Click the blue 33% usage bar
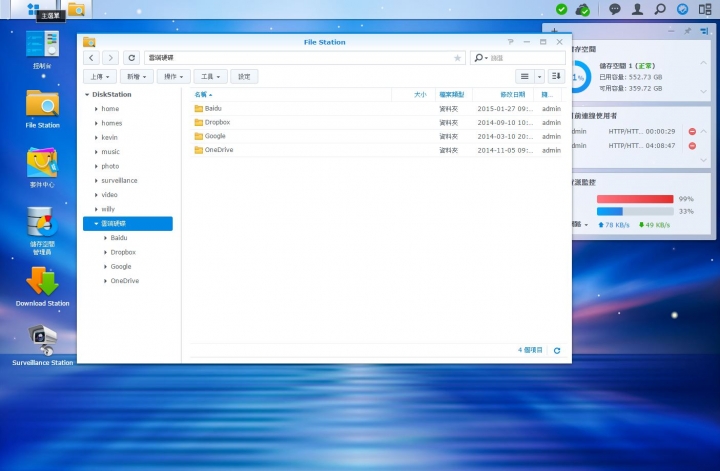 (635, 211)
